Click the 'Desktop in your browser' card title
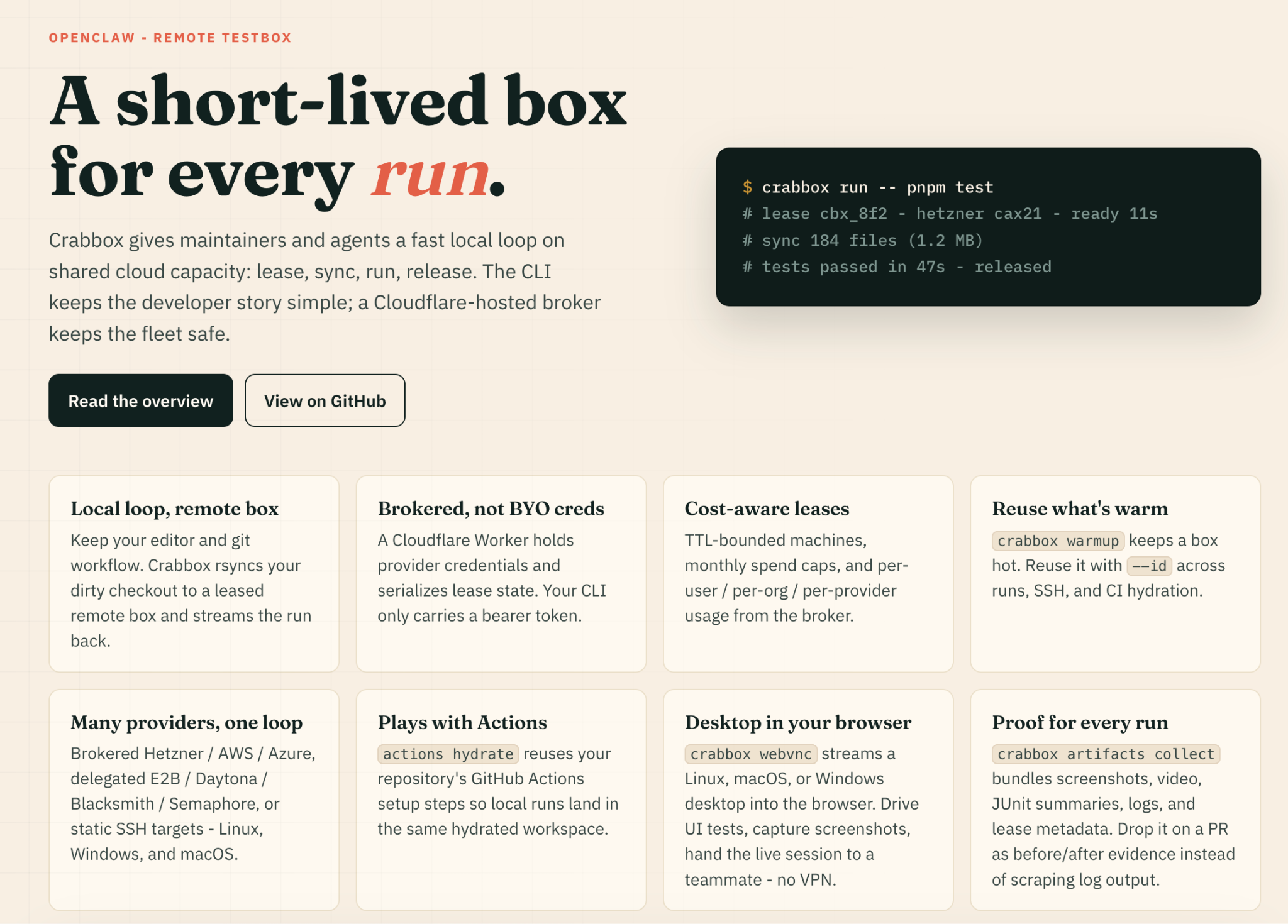Screen dimensions: 1288x924 point(797,723)
